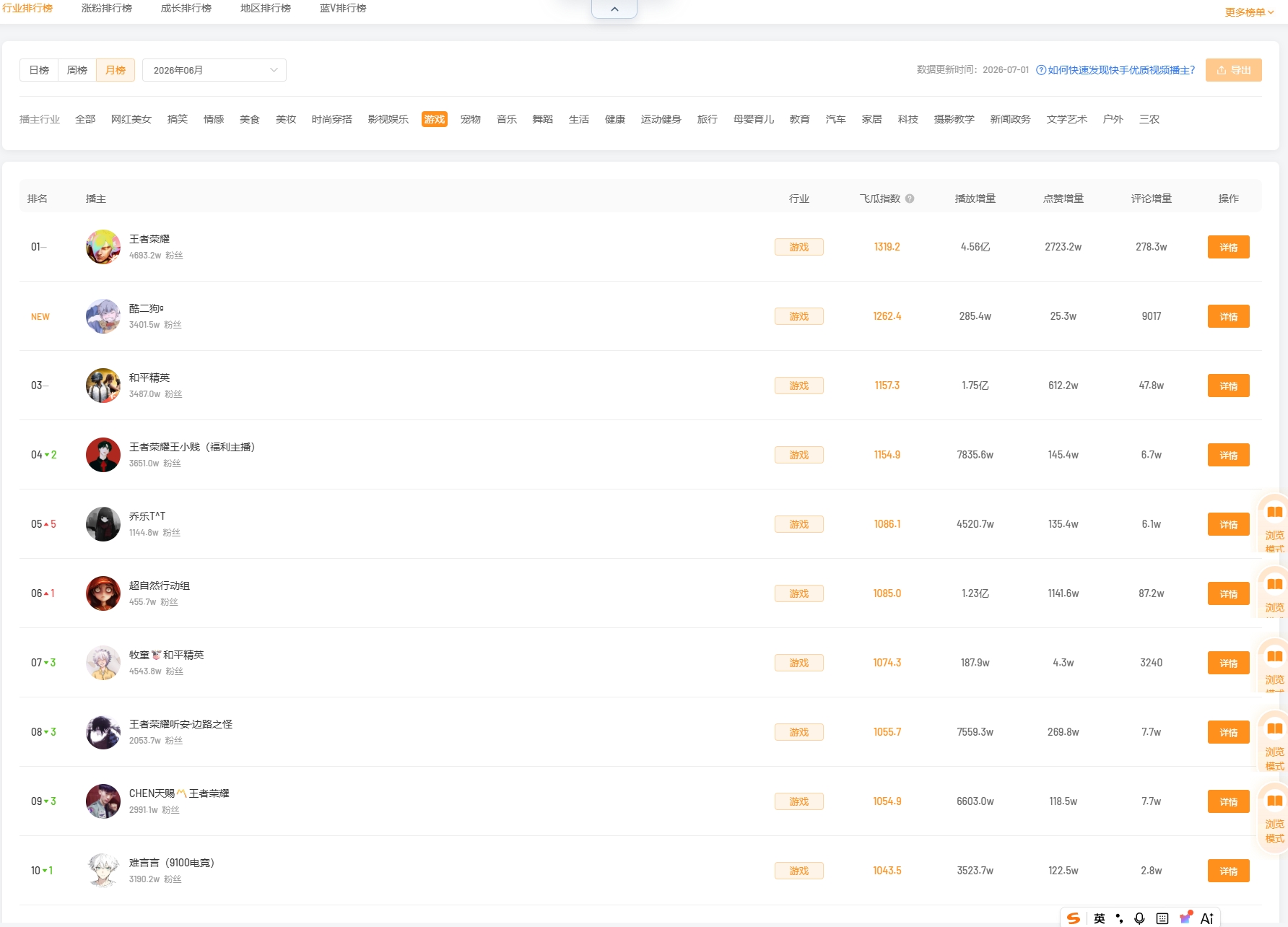Filter by 母婴育儿 industry
This screenshot has width=1288, height=927.
click(x=754, y=119)
